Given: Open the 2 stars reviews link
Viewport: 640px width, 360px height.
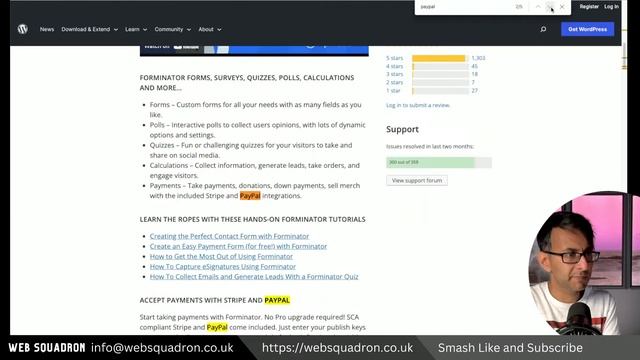Looking at the screenshot, I should pyautogui.click(x=394, y=82).
